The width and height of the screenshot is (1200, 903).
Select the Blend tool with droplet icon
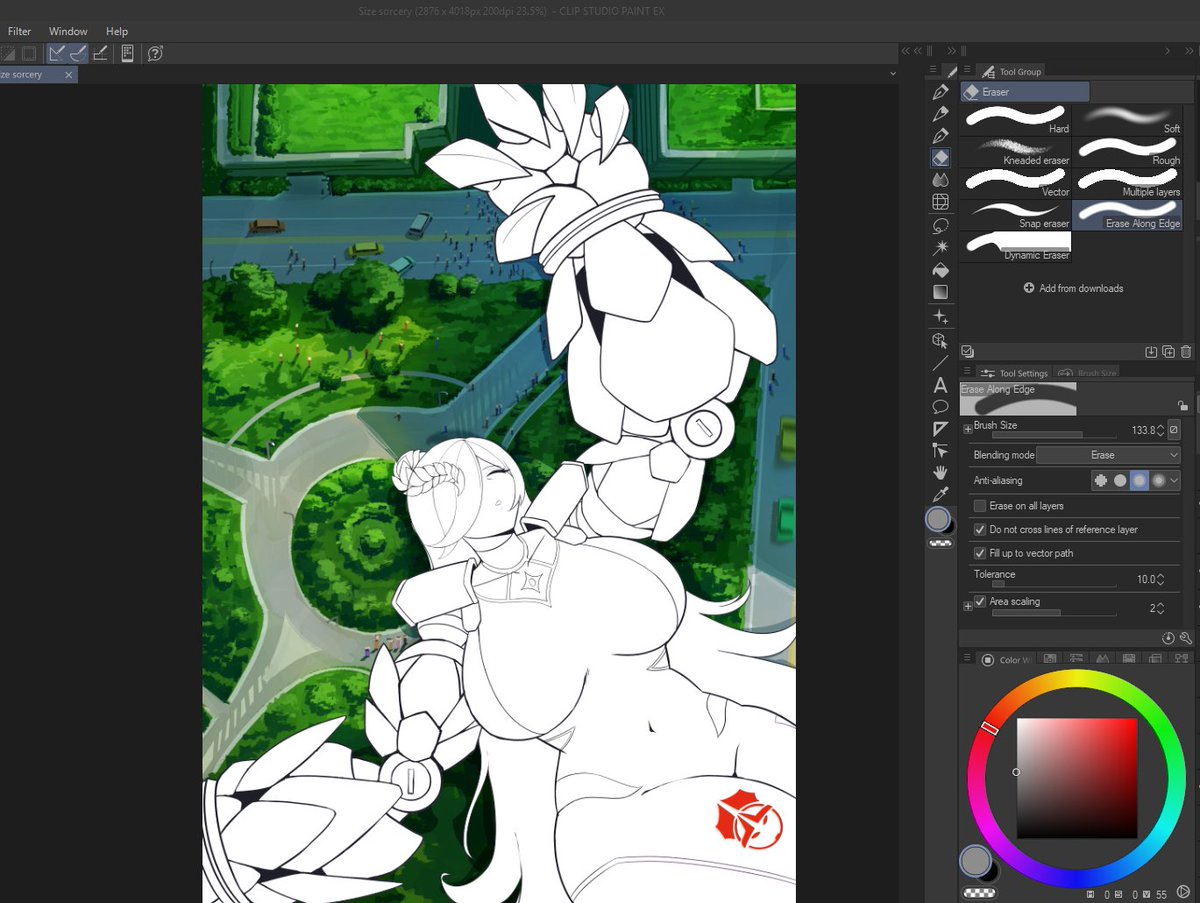940,180
